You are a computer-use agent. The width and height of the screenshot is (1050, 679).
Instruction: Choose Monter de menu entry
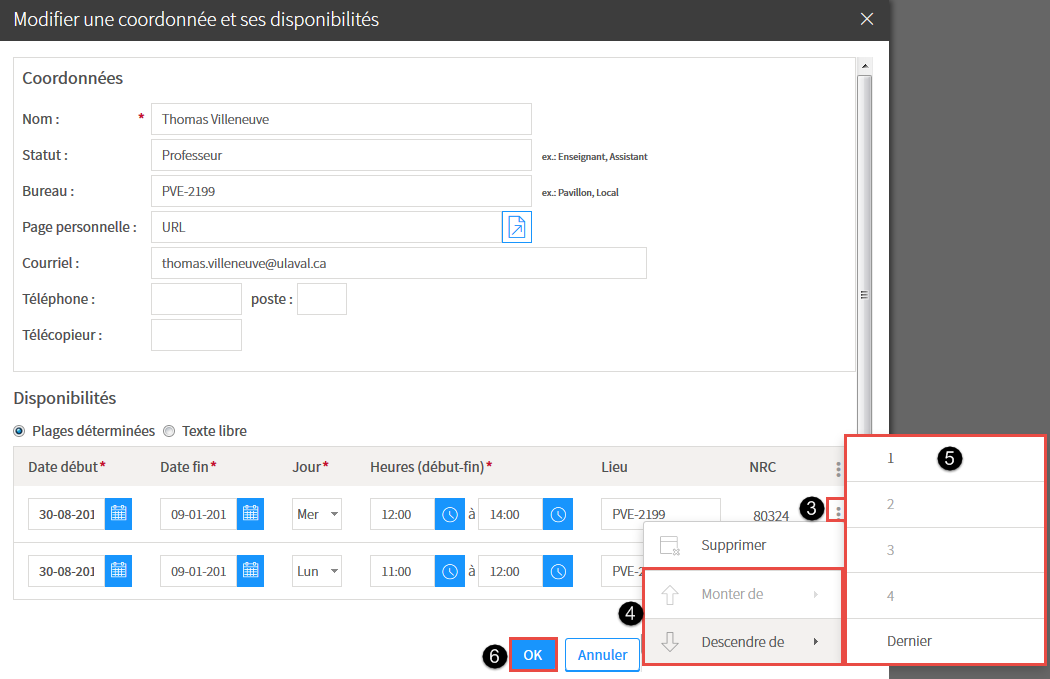pyautogui.click(x=742, y=594)
